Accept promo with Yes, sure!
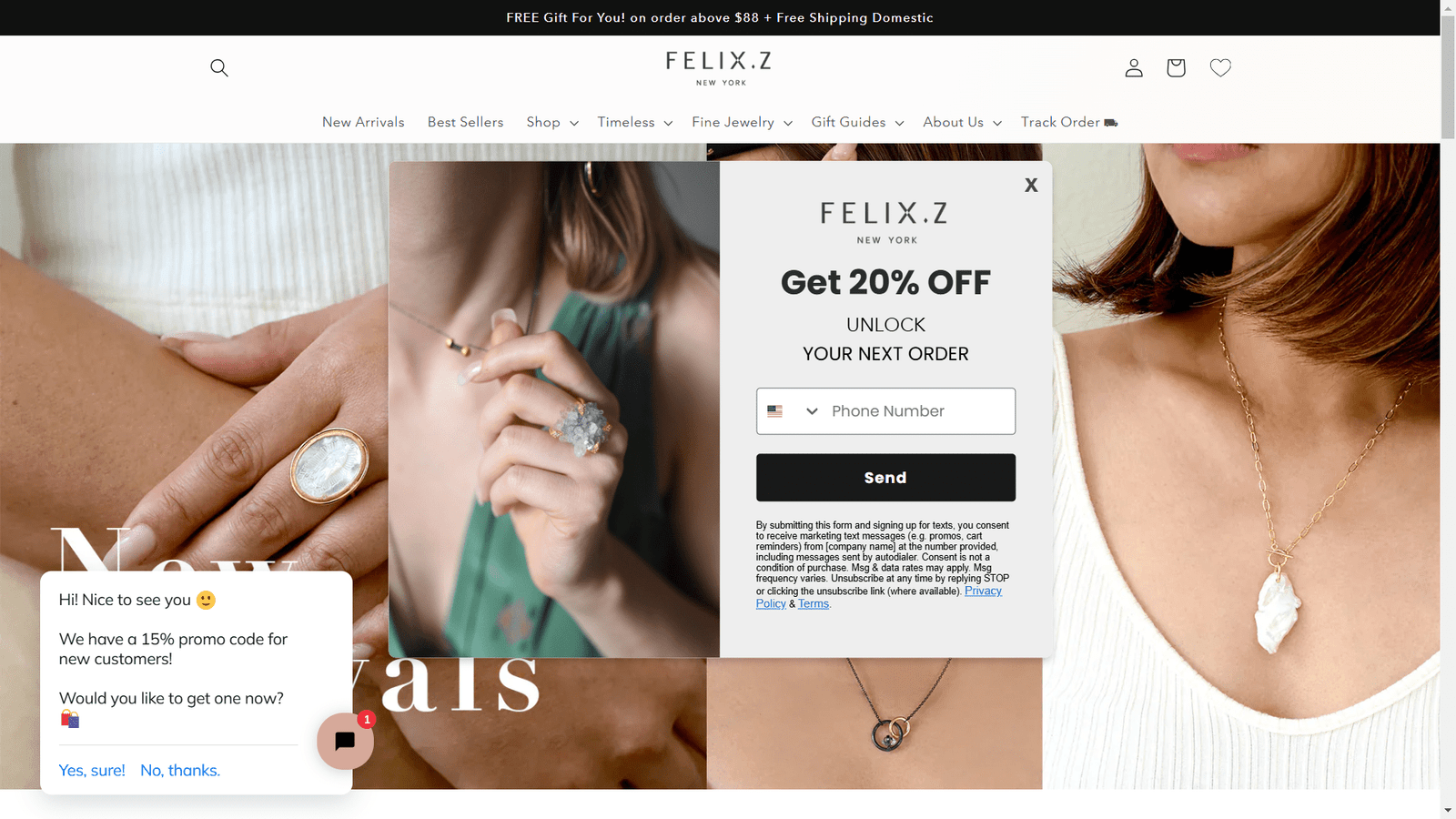Screen dimensions: 1456x819 coord(92,770)
